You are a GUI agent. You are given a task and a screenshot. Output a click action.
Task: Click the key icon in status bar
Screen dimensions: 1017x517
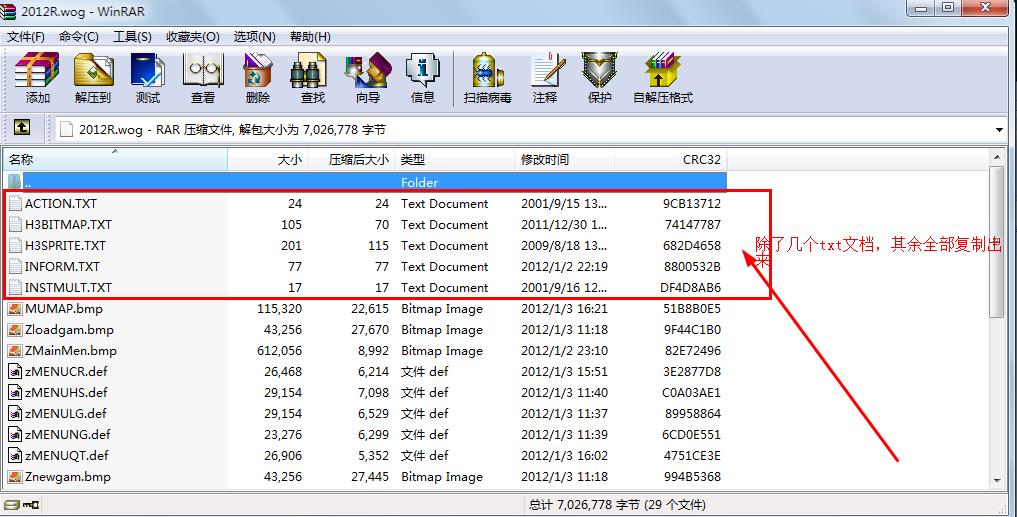click(x=31, y=505)
